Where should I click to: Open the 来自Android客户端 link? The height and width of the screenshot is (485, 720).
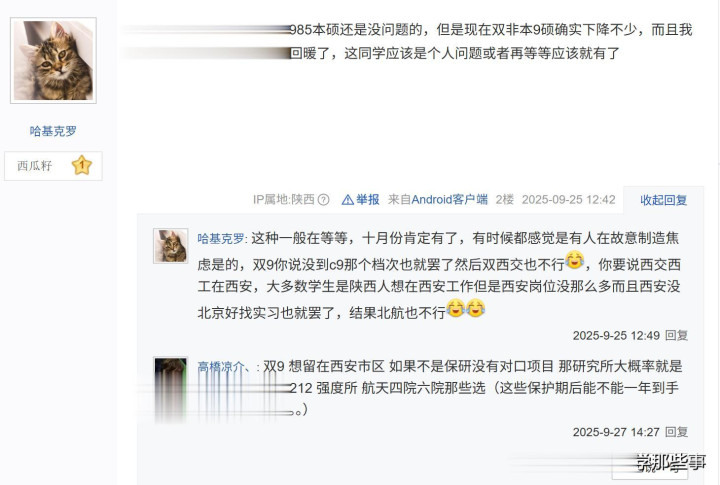[x=438, y=199]
